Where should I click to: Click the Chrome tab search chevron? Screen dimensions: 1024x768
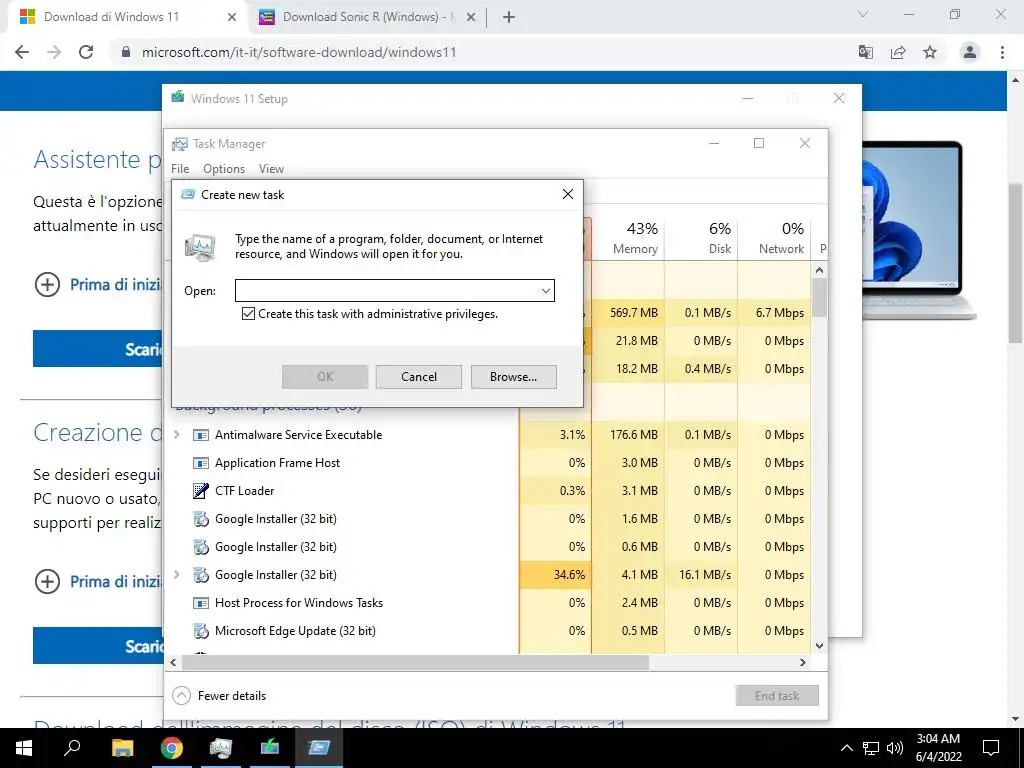click(862, 14)
